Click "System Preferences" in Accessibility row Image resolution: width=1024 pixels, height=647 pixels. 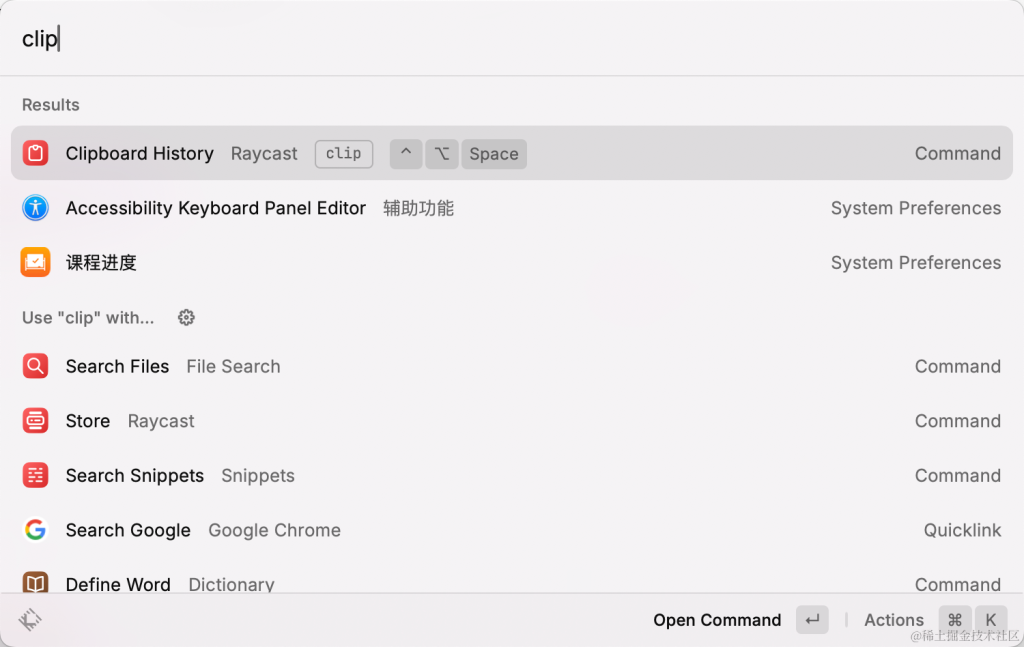[x=916, y=208]
